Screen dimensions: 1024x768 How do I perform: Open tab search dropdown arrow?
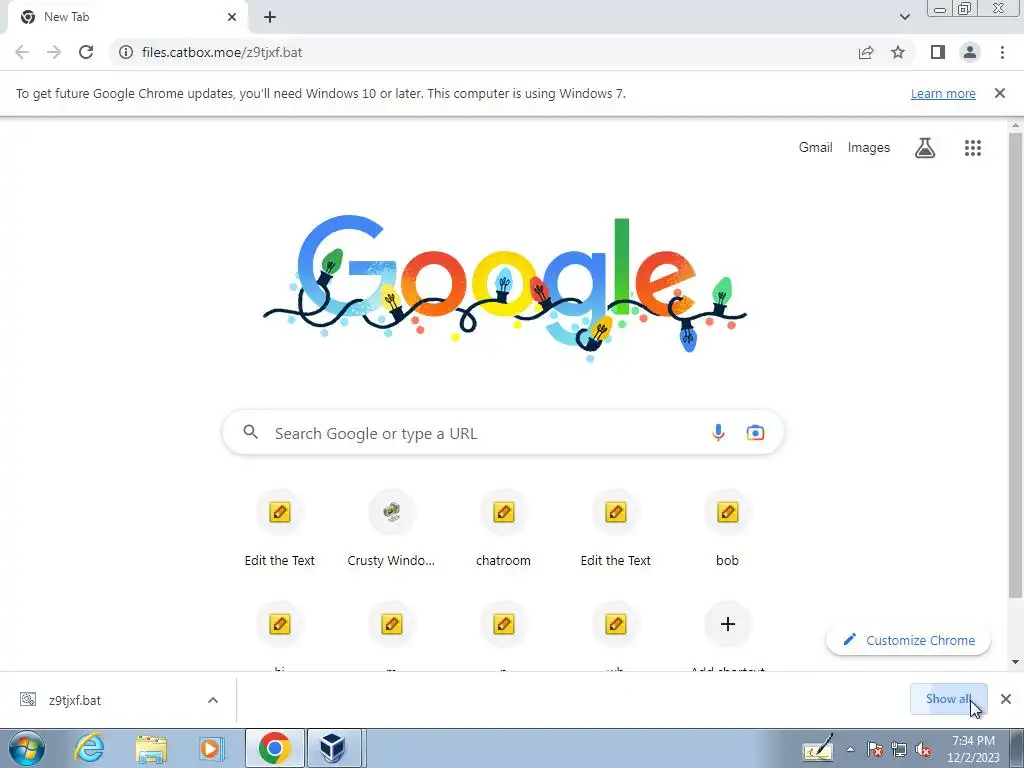904,17
